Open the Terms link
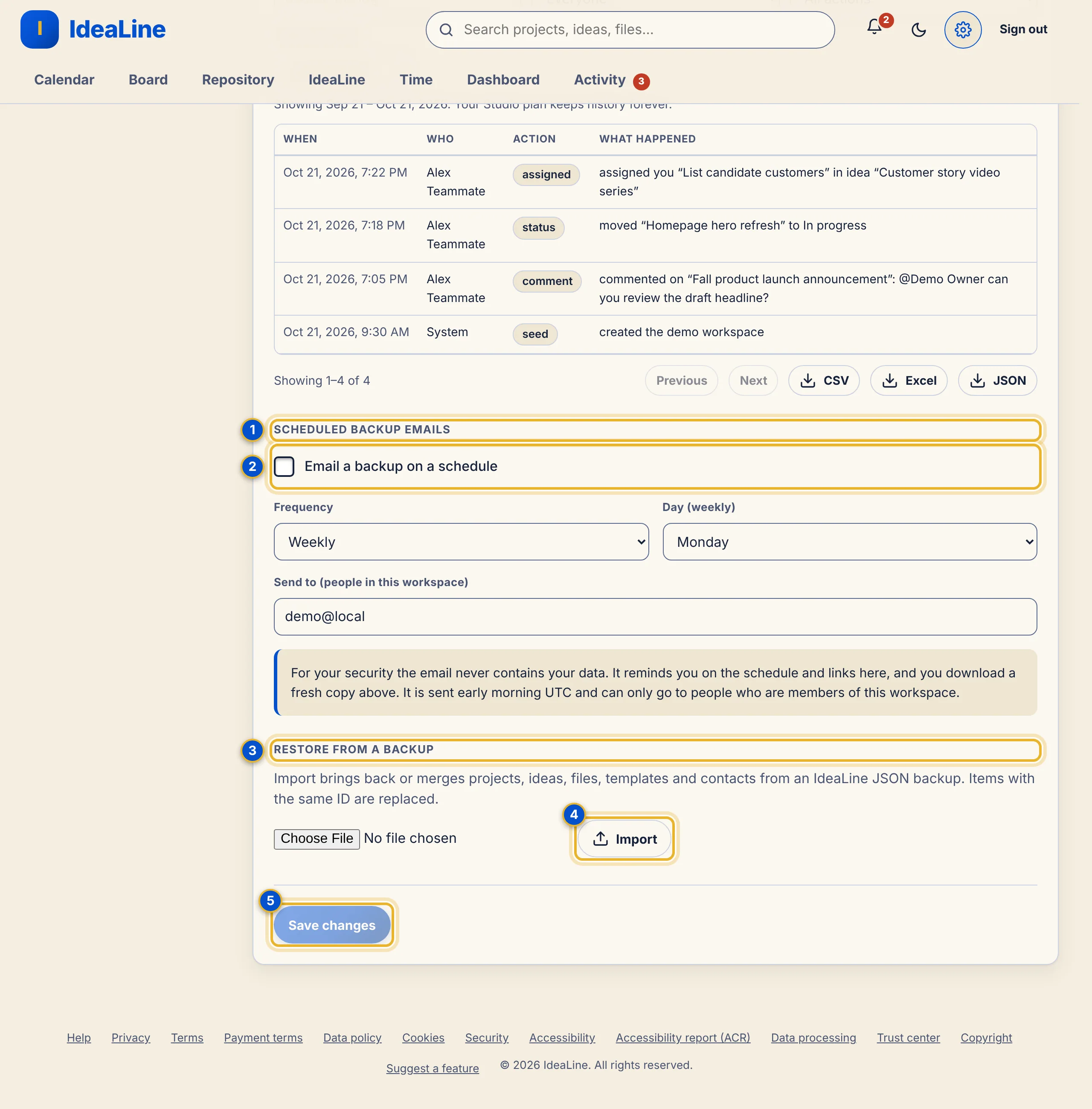Image resolution: width=1092 pixels, height=1109 pixels. click(187, 1037)
